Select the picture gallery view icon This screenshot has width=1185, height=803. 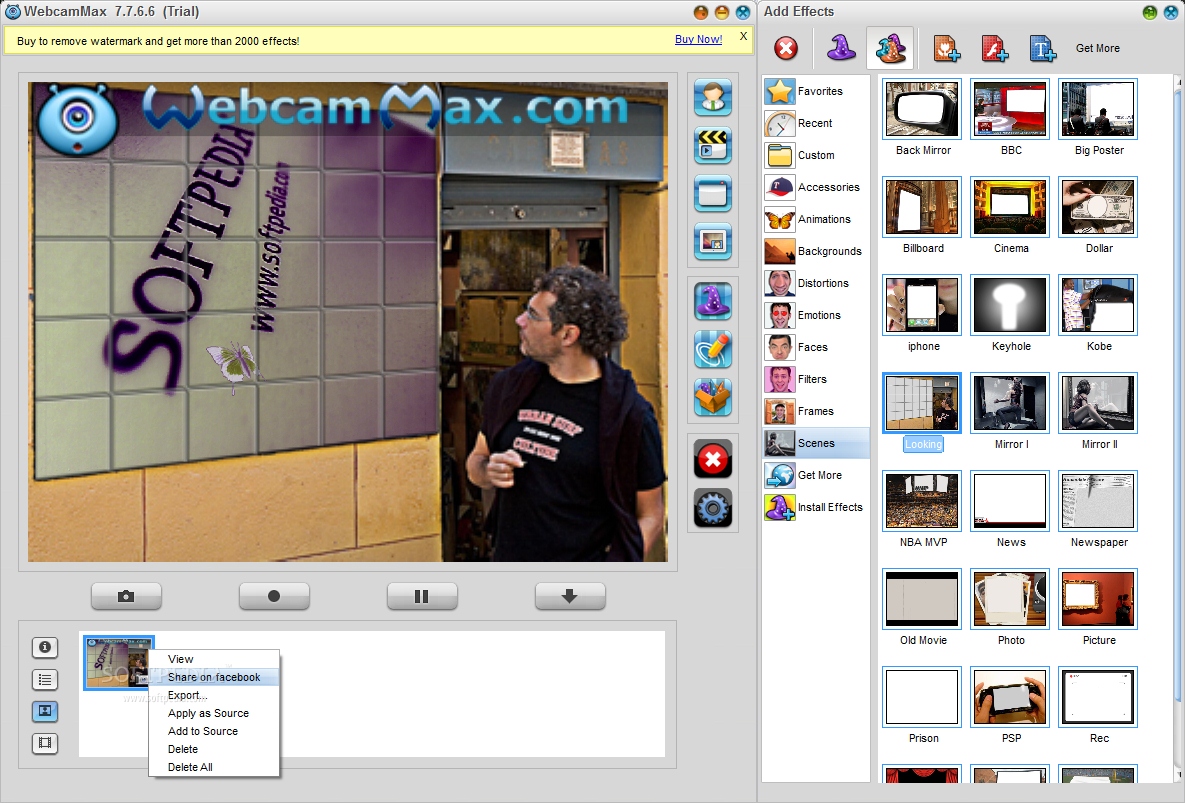45,712
